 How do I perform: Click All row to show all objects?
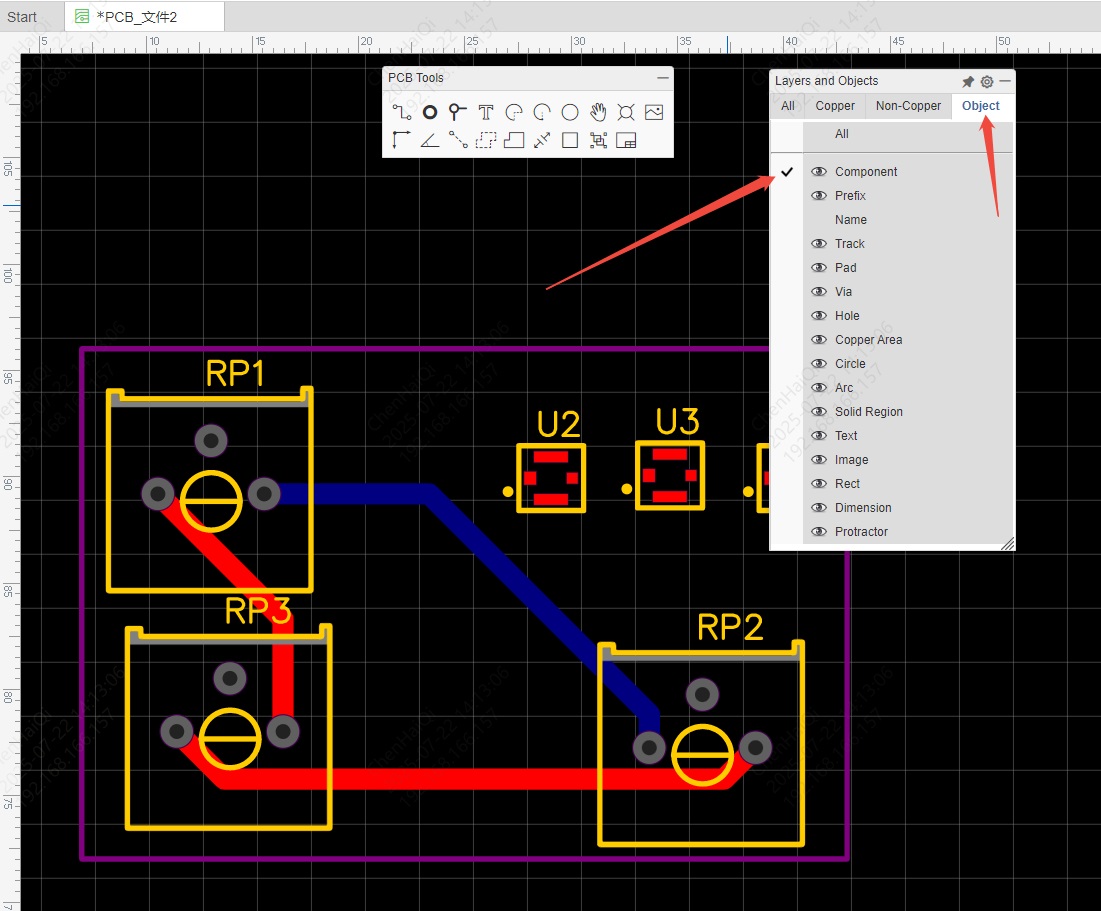(840, 133)
